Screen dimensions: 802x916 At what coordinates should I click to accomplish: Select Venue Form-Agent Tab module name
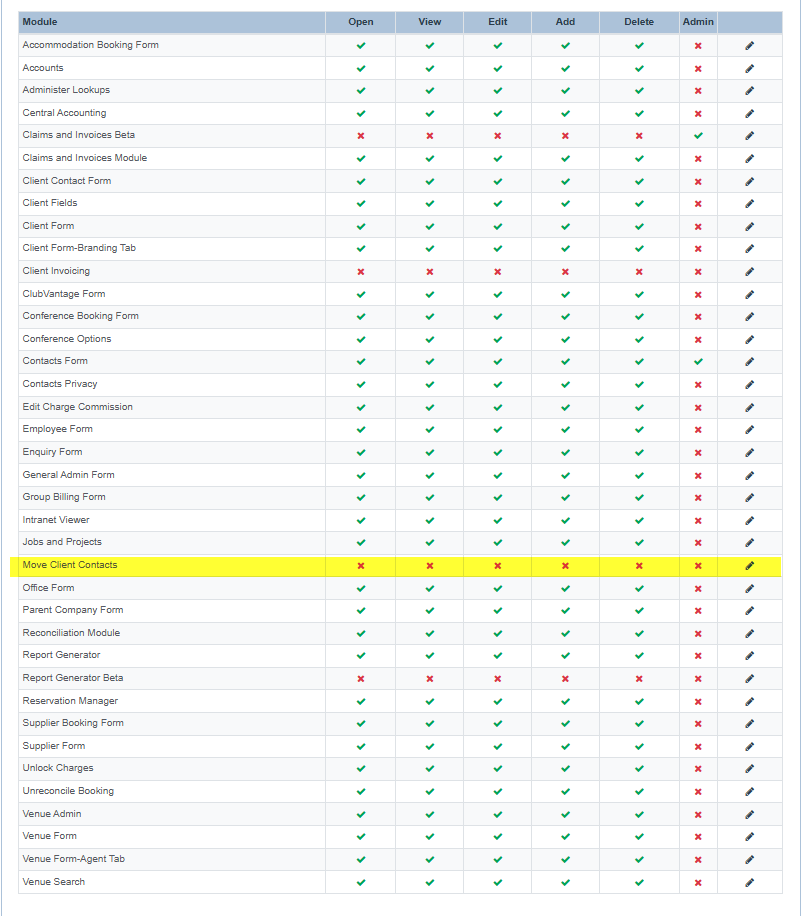point(74,859)
